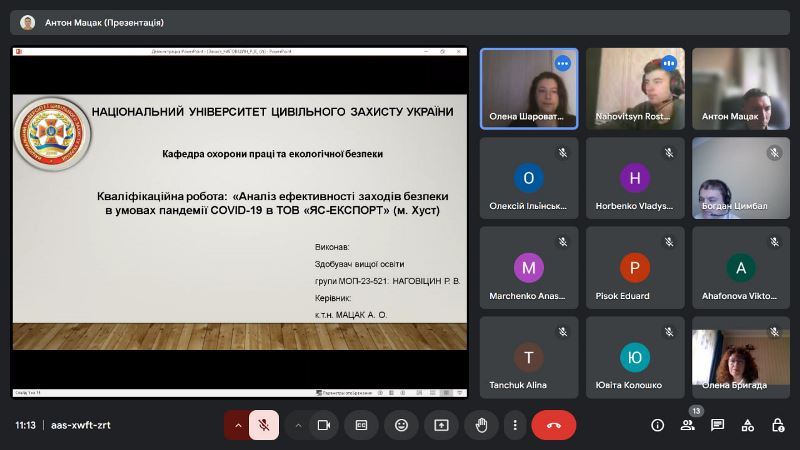The width and height of the screenshot is (800, 450).
Task: Open meeting details info icon
Action: 657,425
